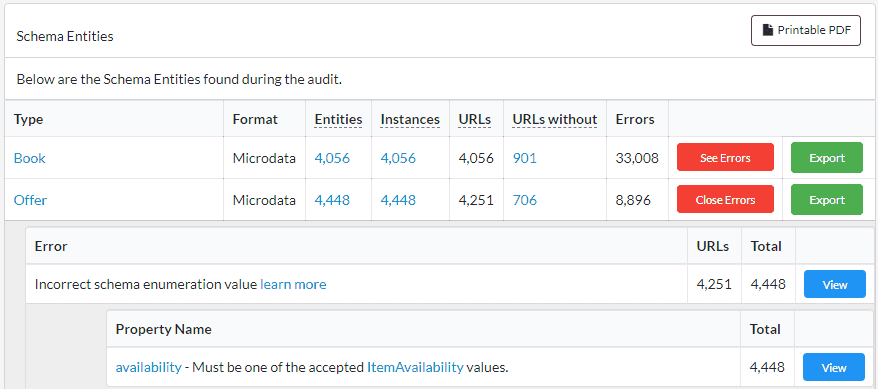
Task: View Incorrect schema enumeration value error
Action: (x=834, y=284)
